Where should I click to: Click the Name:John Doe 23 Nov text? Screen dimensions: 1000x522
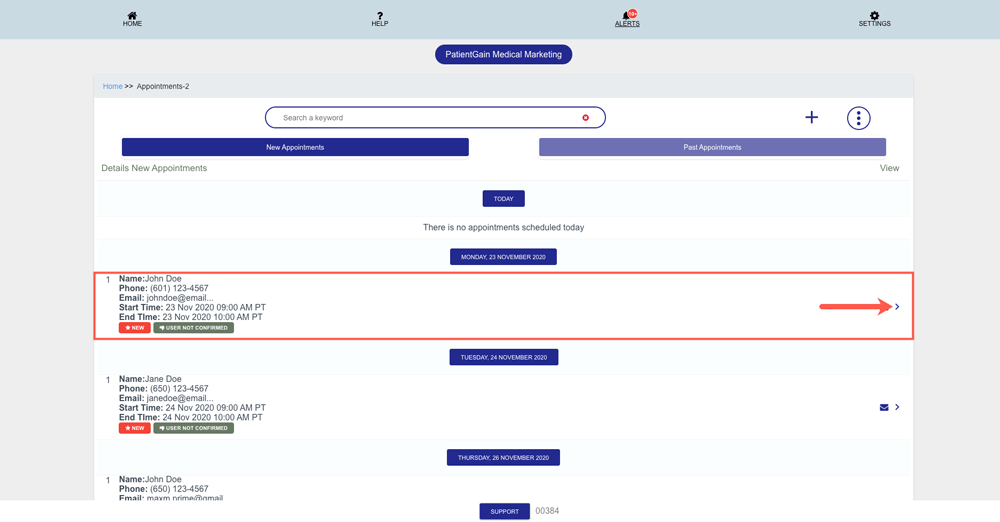[150, 278]
